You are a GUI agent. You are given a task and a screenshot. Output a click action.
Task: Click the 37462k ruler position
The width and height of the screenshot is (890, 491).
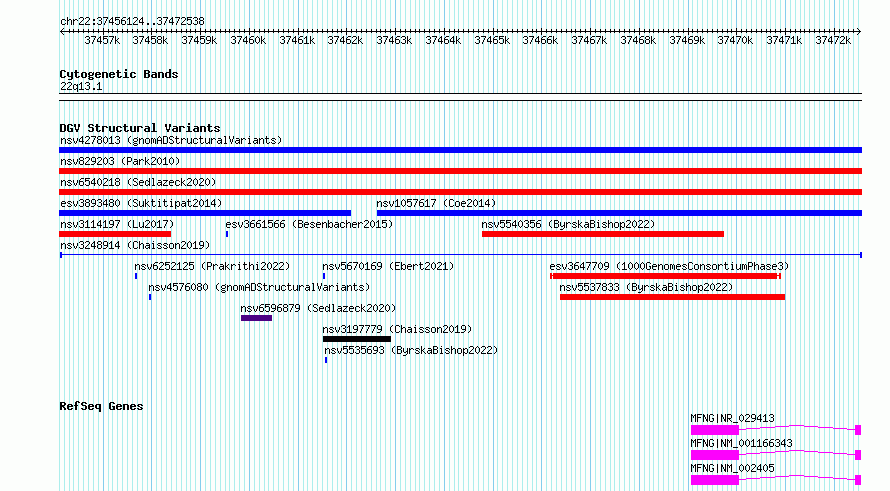(345, 40)
